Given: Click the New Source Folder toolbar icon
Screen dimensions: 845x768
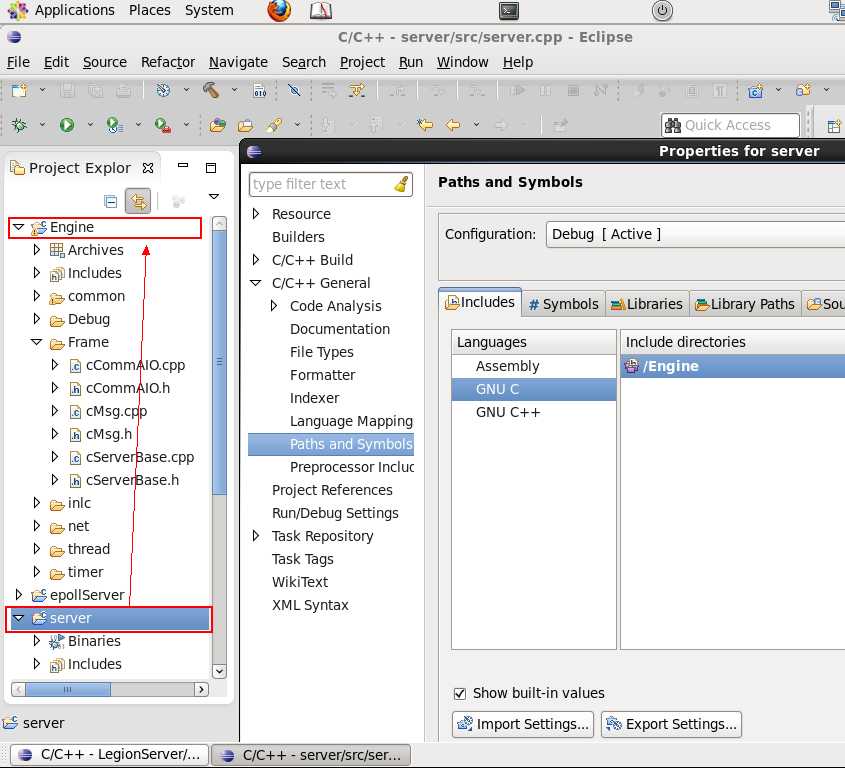Looking at the screenshot, I should (804, 89).
